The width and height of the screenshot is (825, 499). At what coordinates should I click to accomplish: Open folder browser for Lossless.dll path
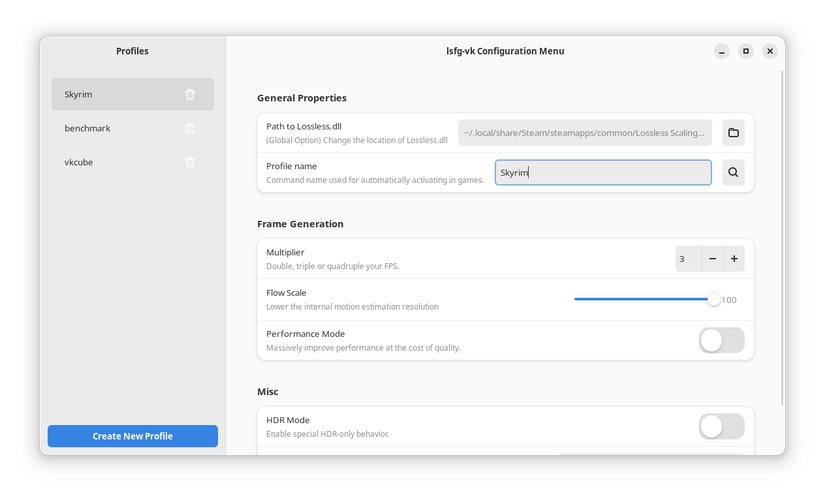point(733,133)
